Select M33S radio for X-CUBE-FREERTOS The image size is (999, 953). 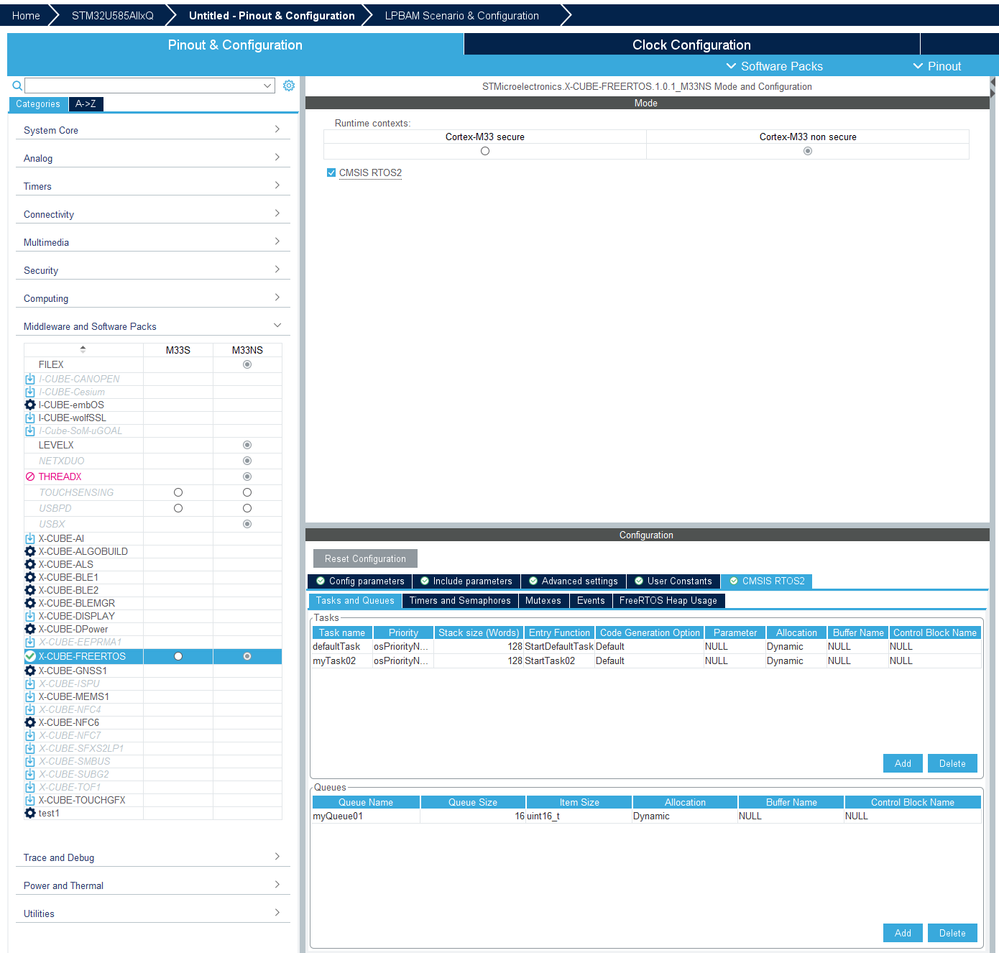tap(178, 656)
